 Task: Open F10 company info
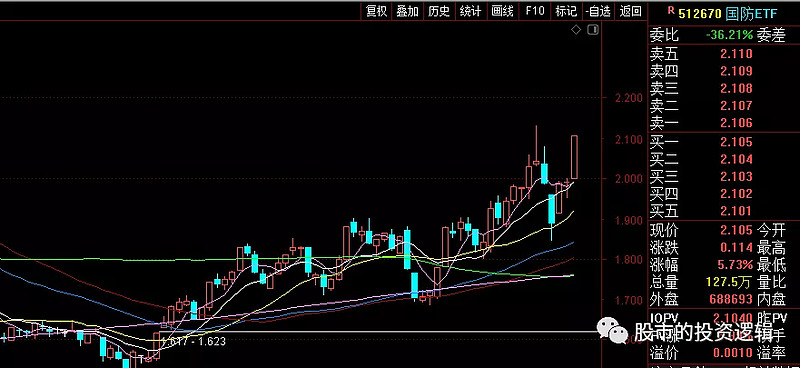534,11
